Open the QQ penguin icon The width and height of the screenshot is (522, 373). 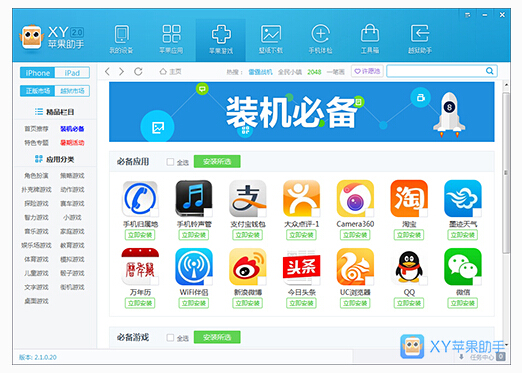(x=409, y=267)
